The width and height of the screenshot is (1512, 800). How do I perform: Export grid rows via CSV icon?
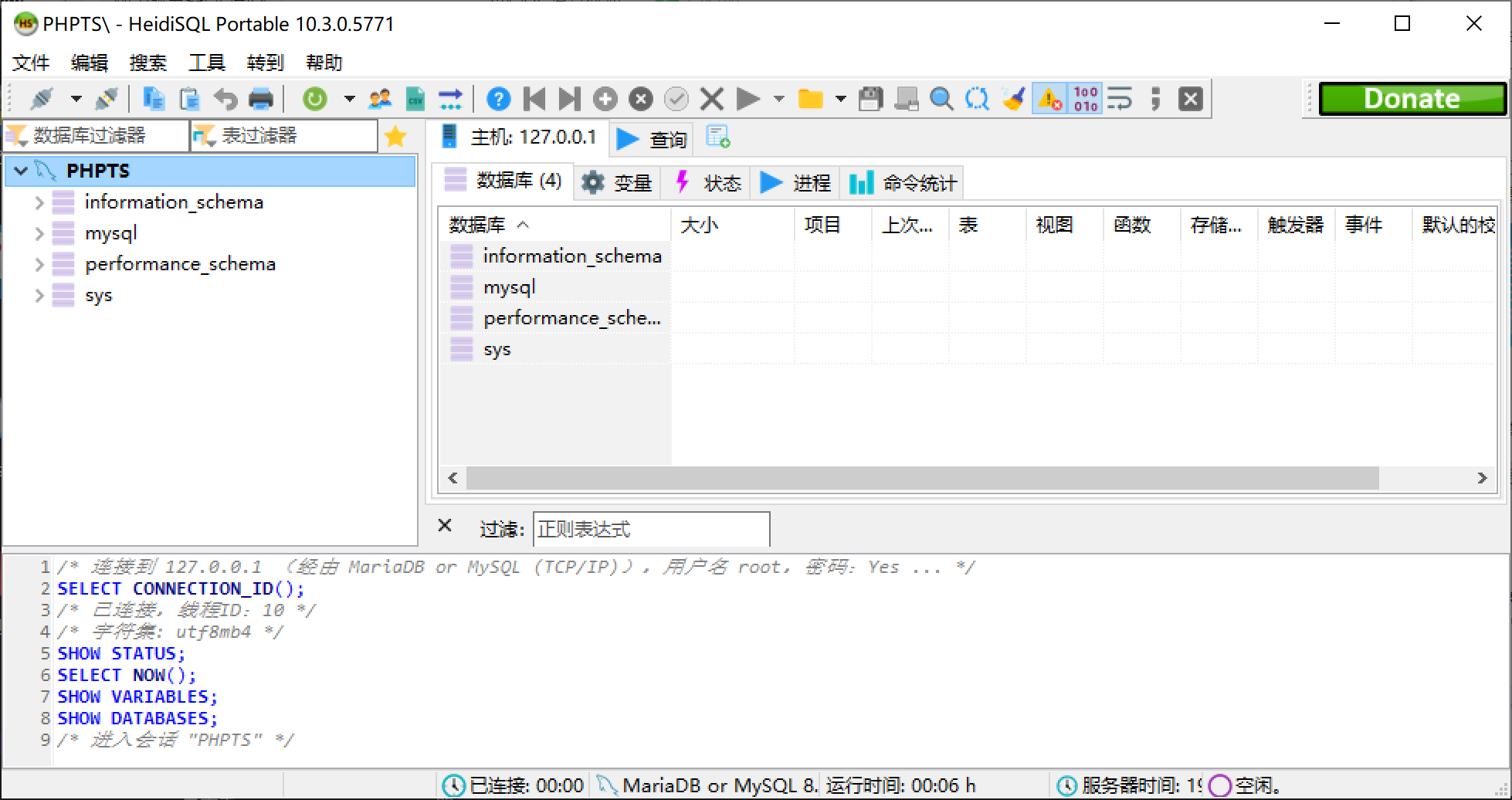(x=415, y=99)
